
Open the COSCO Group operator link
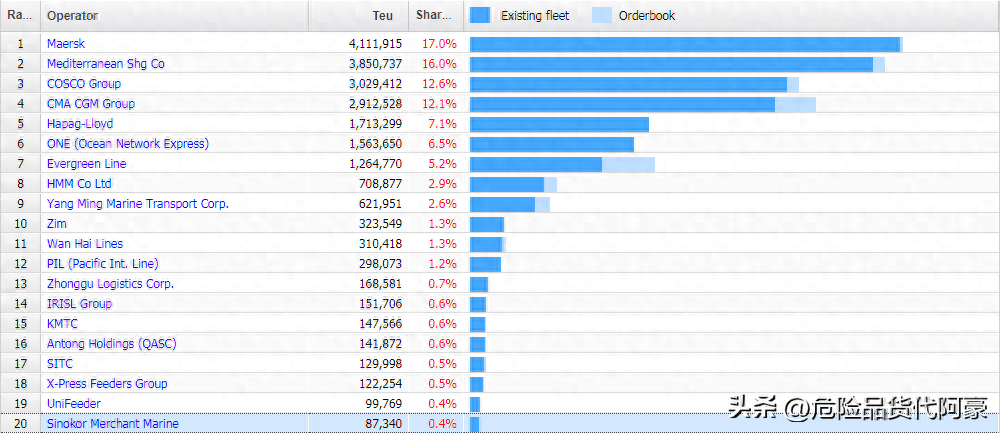[x=84, y=84]
